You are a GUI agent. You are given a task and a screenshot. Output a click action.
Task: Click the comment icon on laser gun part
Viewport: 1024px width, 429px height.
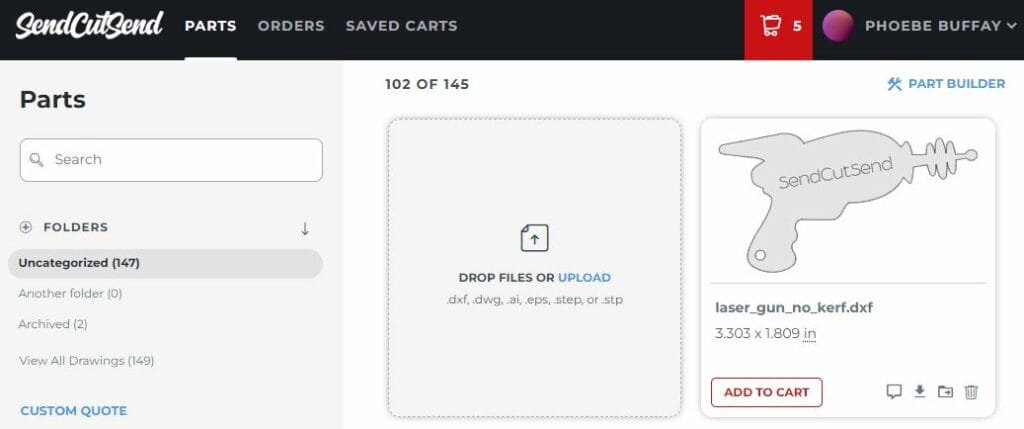894,392
